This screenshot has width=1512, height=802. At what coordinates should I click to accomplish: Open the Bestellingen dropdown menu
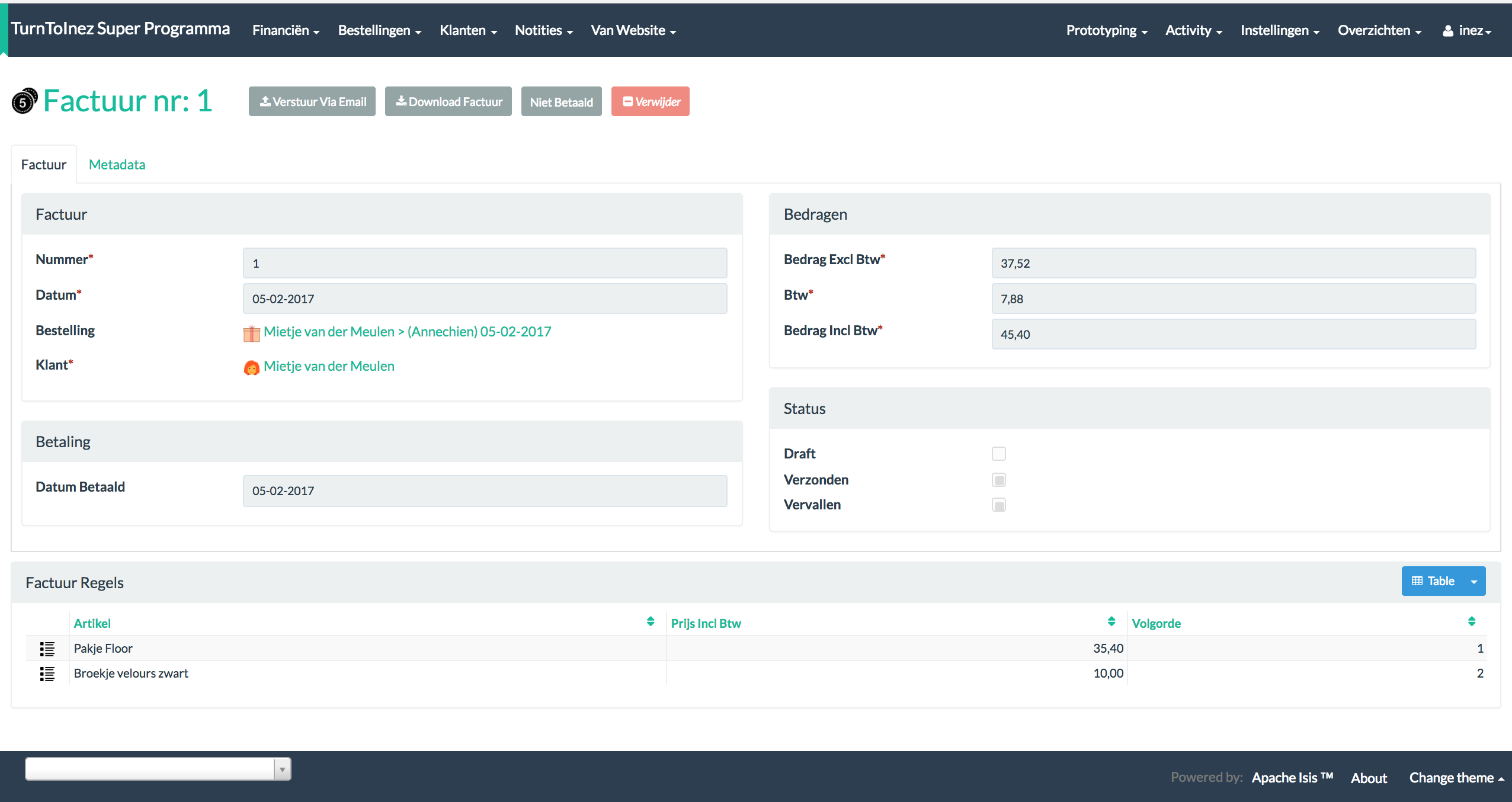[x=379, y=30]
